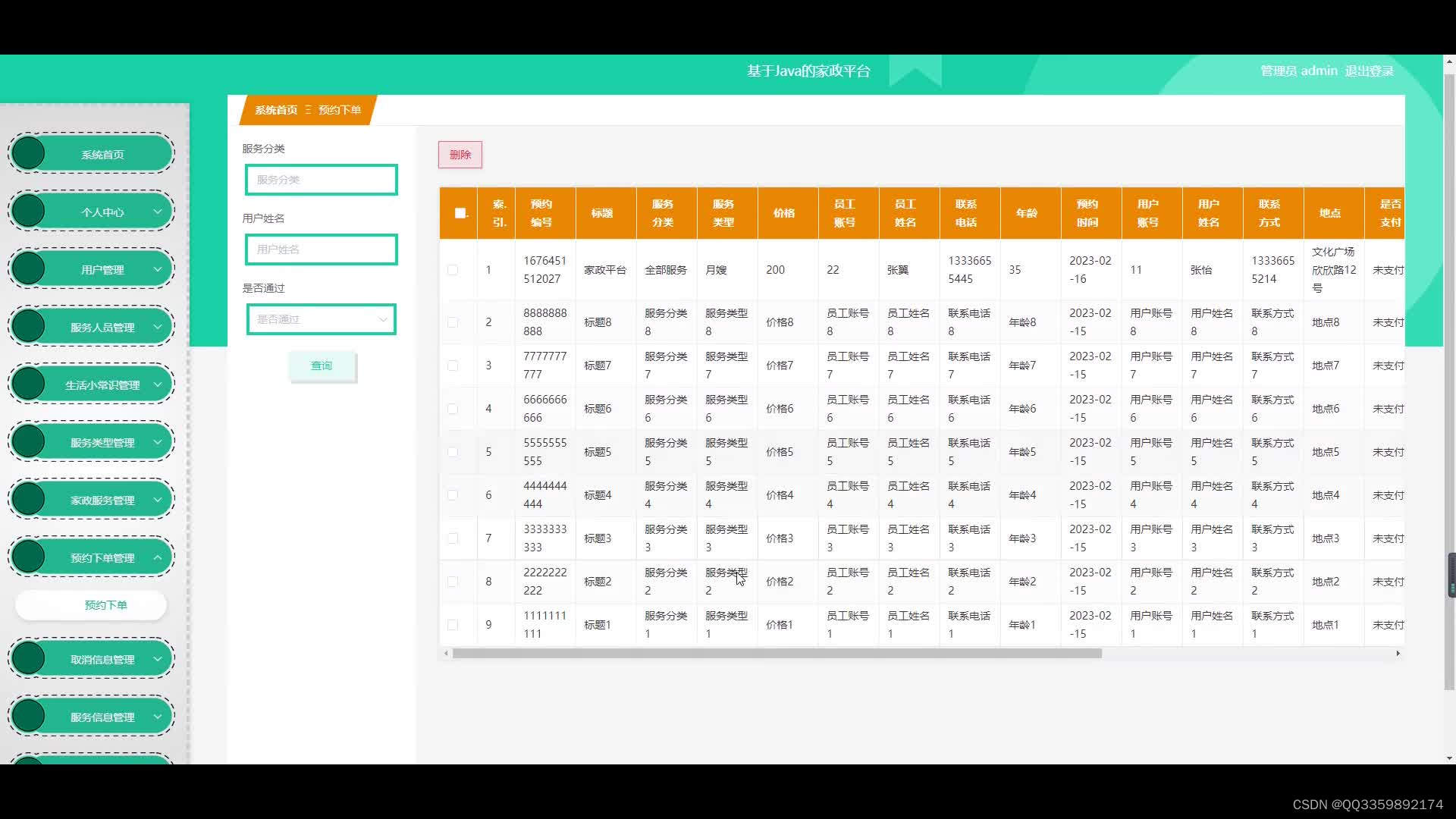Open the 取消信息管理 sidebar menu

91,659
